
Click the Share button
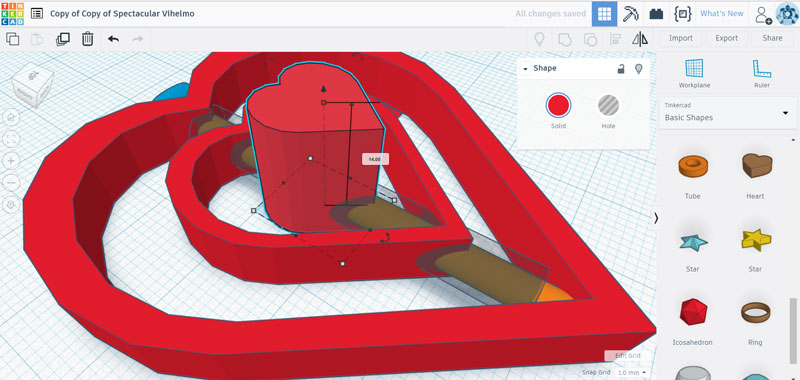tap(772, 38)
